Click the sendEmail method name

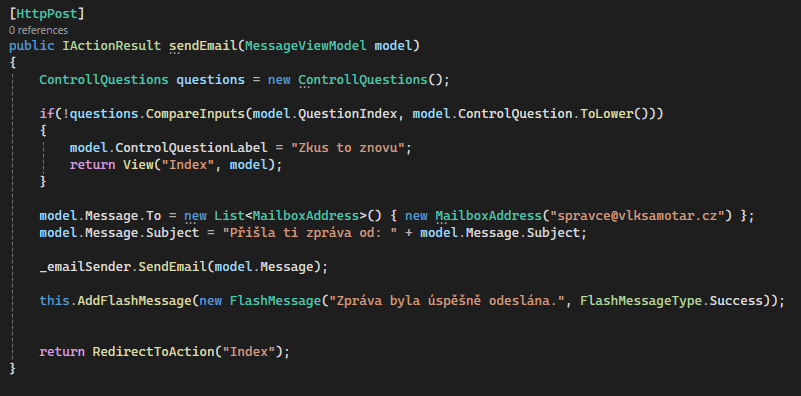(203, 45)
